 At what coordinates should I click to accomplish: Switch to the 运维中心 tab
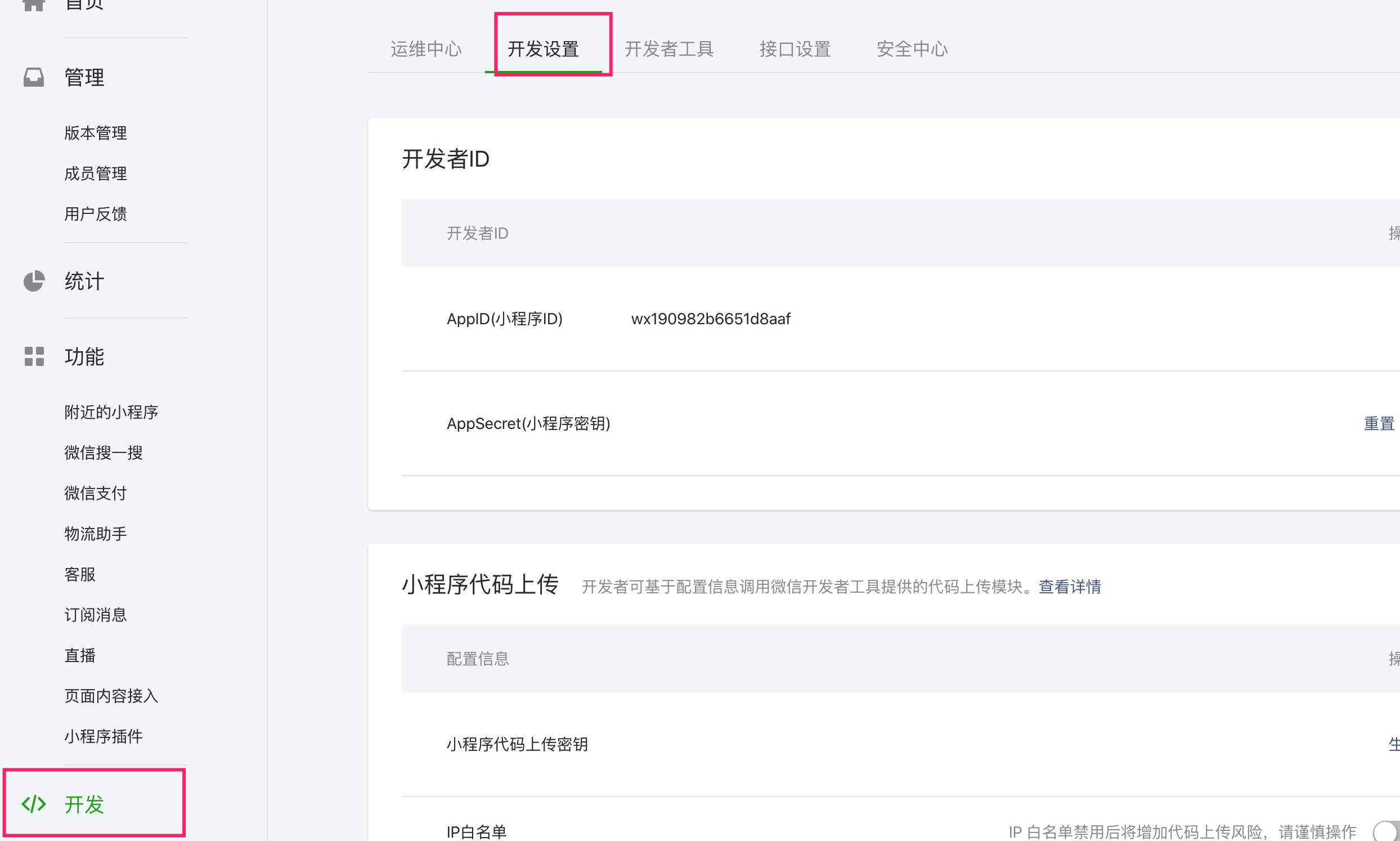[x=426, y=50]
